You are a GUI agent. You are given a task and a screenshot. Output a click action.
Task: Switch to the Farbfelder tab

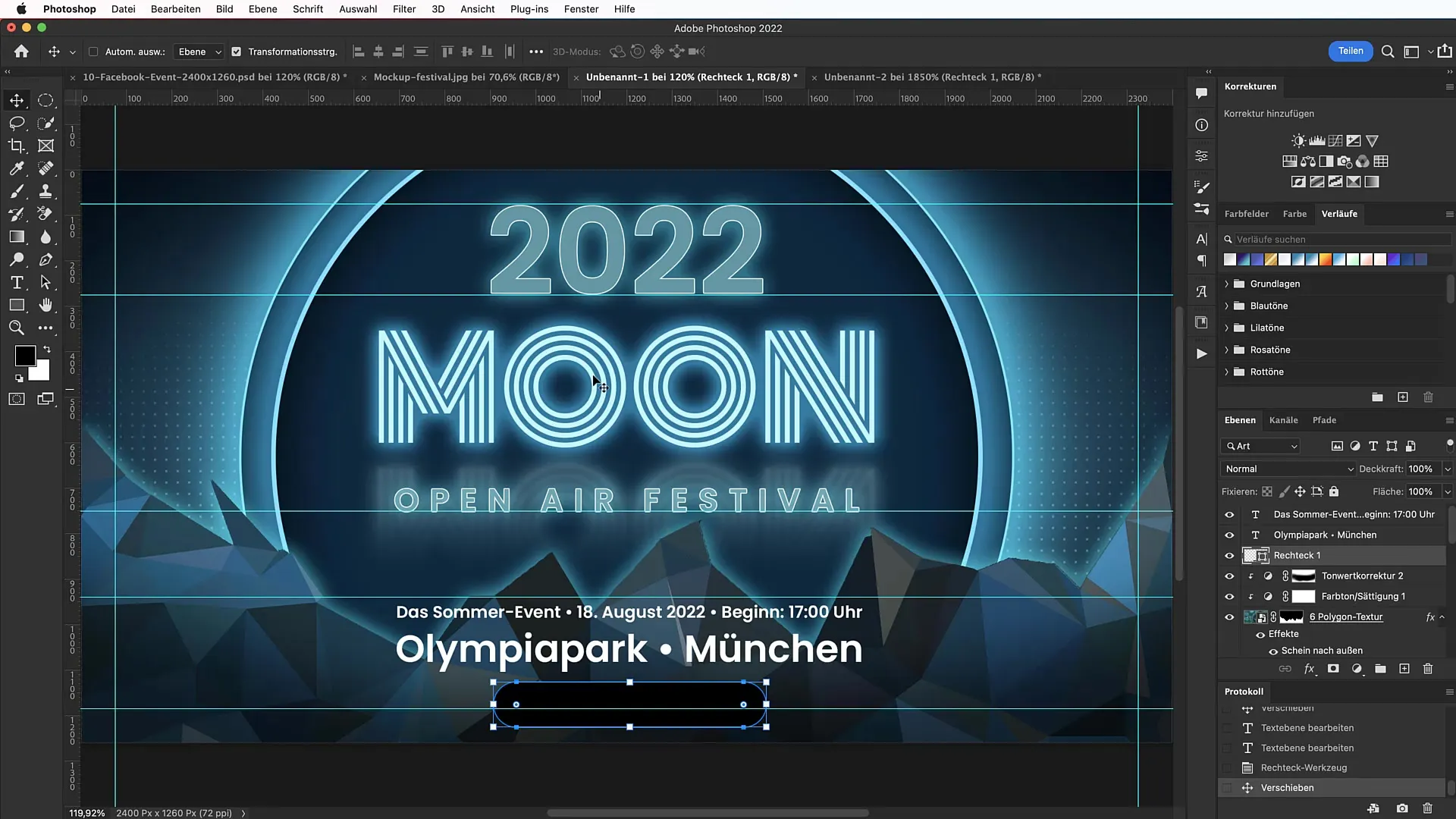pos(1246,214)
